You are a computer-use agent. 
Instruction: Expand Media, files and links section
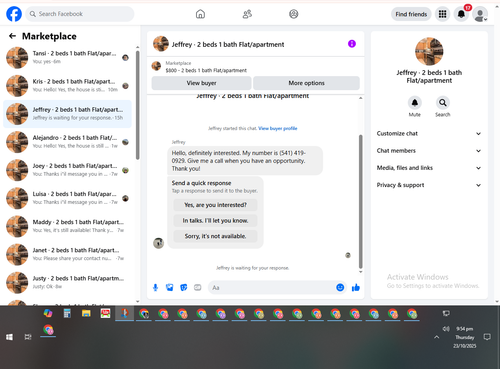[x=429, y=168]
